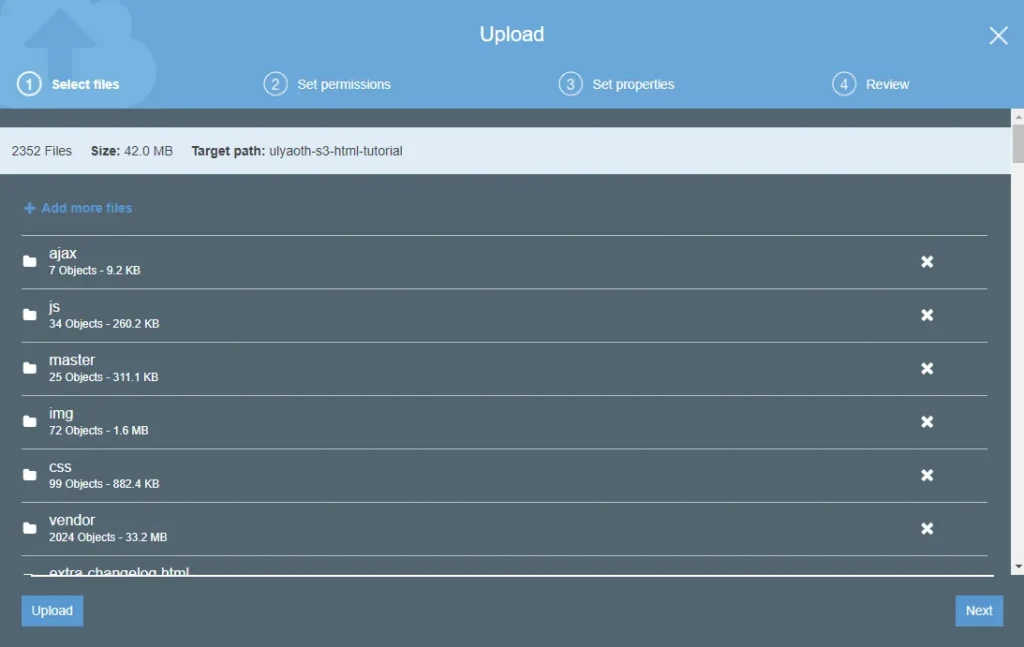Click the ajax folder icon
Image resolution: width=1024 pixels, height=647 pixels.
point(30,262)
